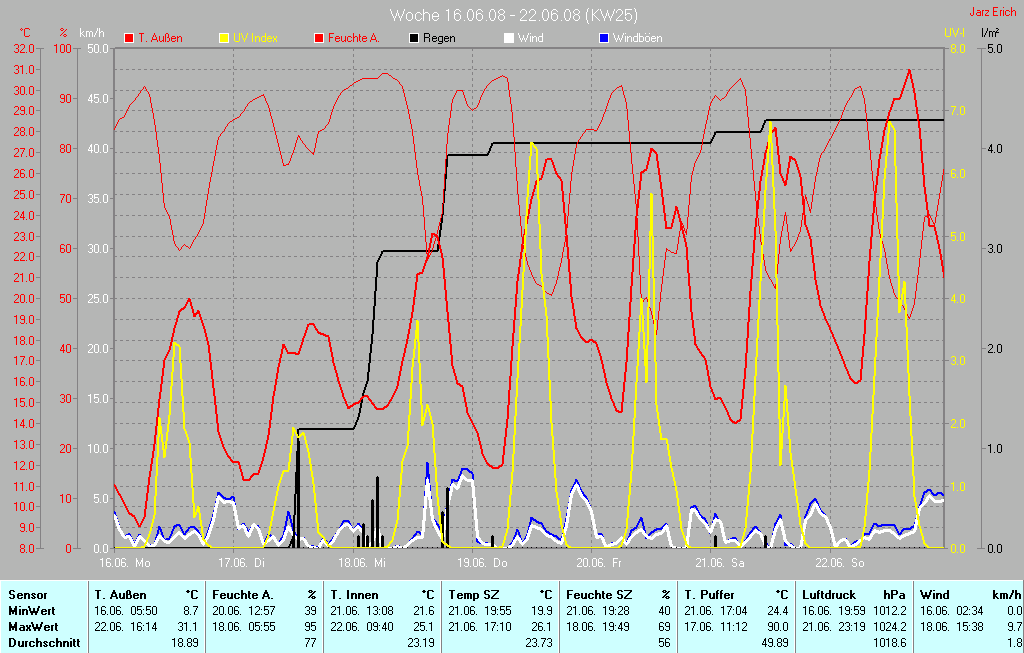The image size is (1024, 653).
Task: Click the 'T. Innen' column header in table
Action: point(354,595)
